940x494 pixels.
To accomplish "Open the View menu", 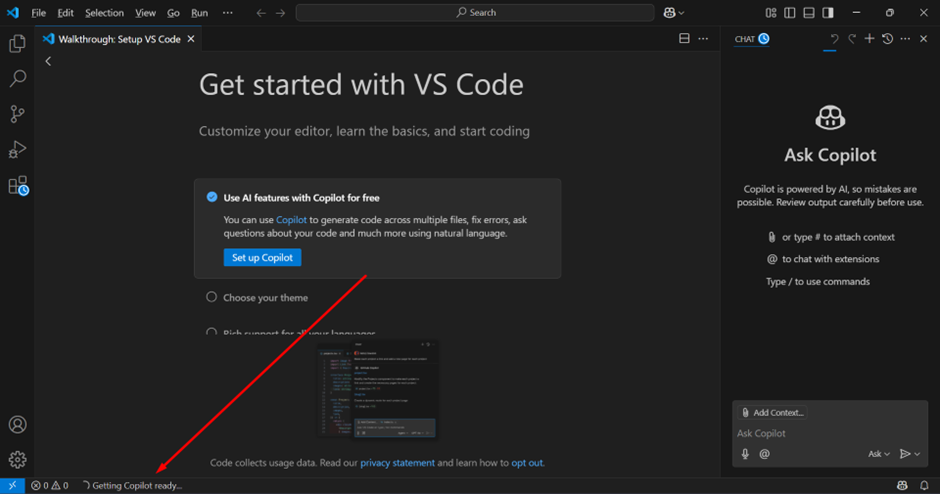I will point(145,13).
